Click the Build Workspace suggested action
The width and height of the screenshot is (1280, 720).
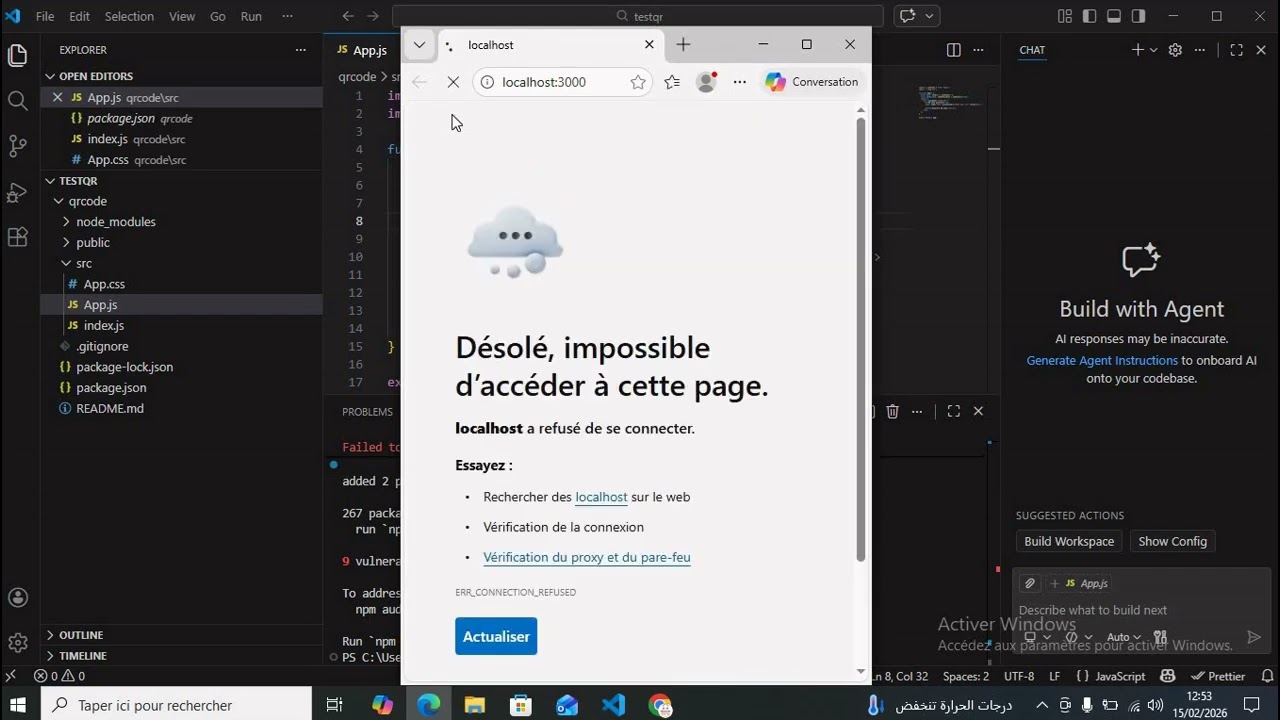[x=1069, y=541]
